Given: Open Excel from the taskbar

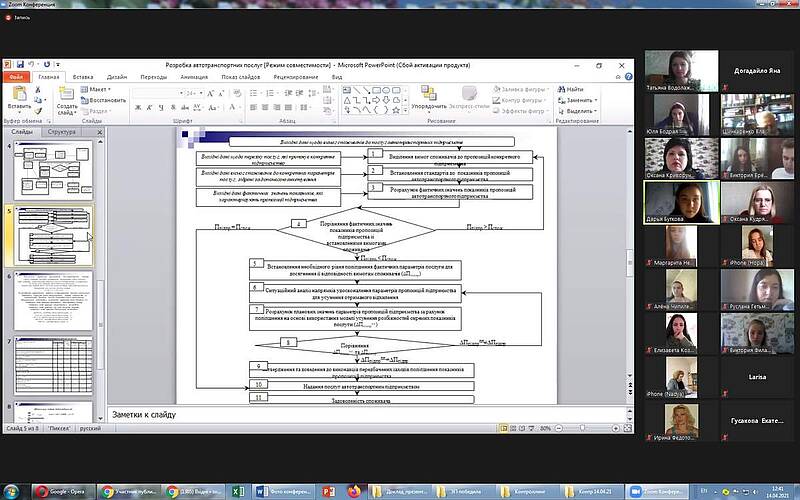Looking at the screenshot, I should 238,491.
